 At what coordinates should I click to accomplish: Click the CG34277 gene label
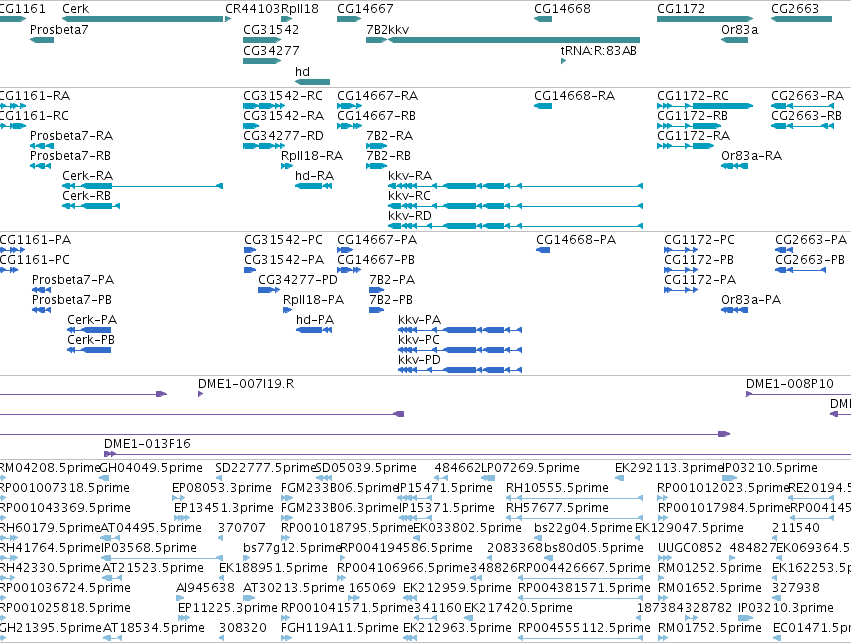[x=271, y=51]
